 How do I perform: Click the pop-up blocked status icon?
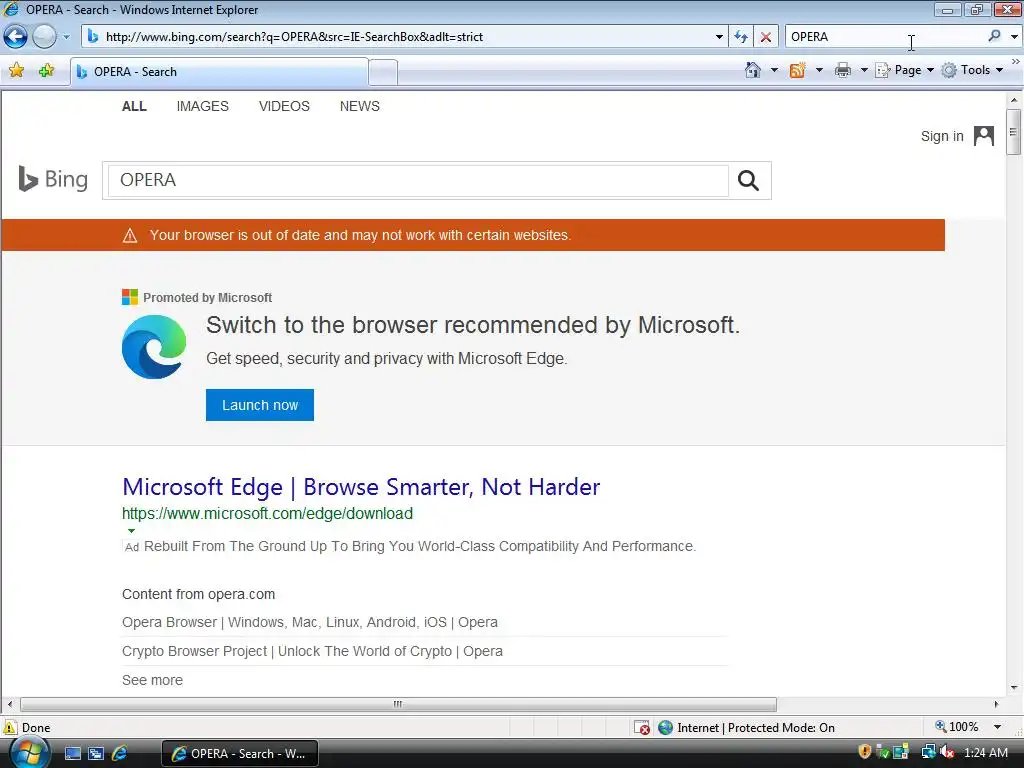642,728
